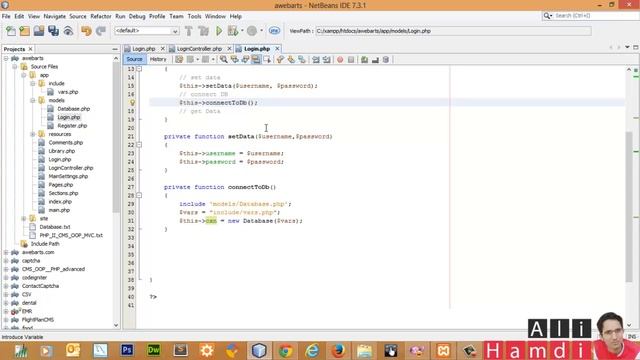
Task: Click the lightbulb hint on line 17
Action: coord(132,102)
